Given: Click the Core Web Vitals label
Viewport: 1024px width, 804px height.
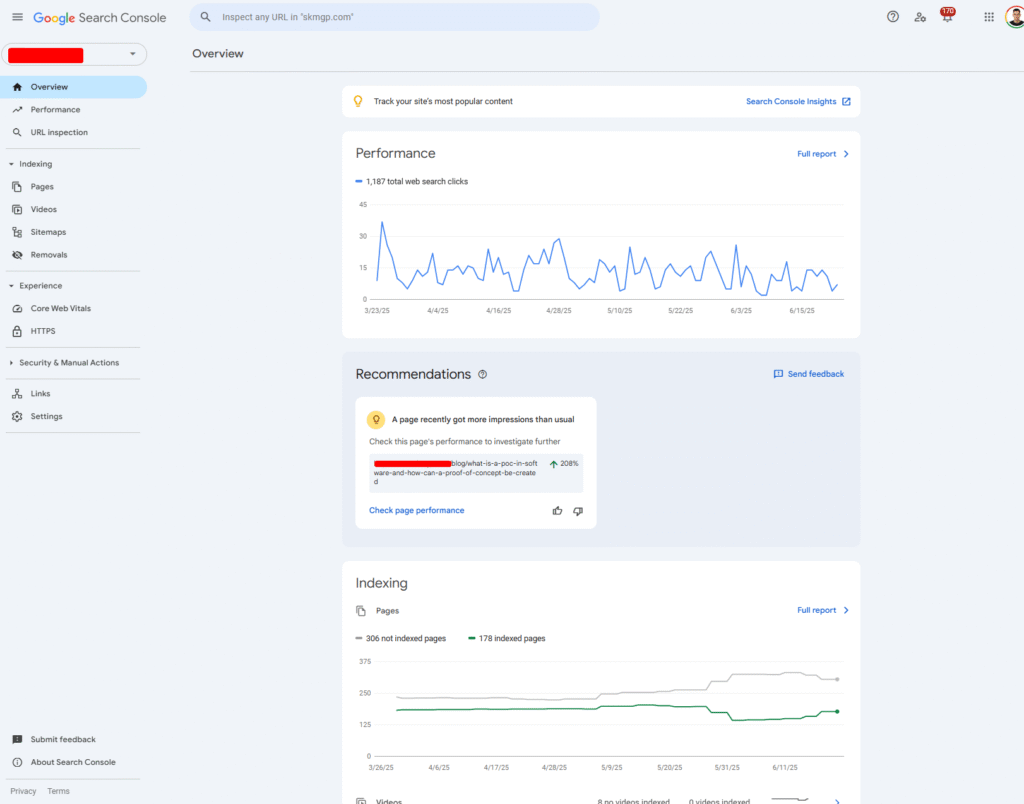Looking at the screenshot, I should (61, 308).
